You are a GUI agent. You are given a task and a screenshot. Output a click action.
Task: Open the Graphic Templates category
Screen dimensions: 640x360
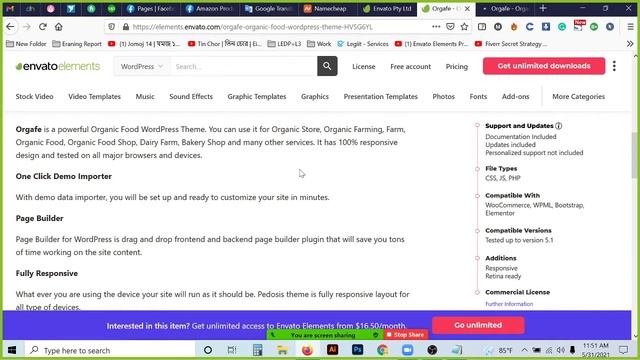coord(257,97)
